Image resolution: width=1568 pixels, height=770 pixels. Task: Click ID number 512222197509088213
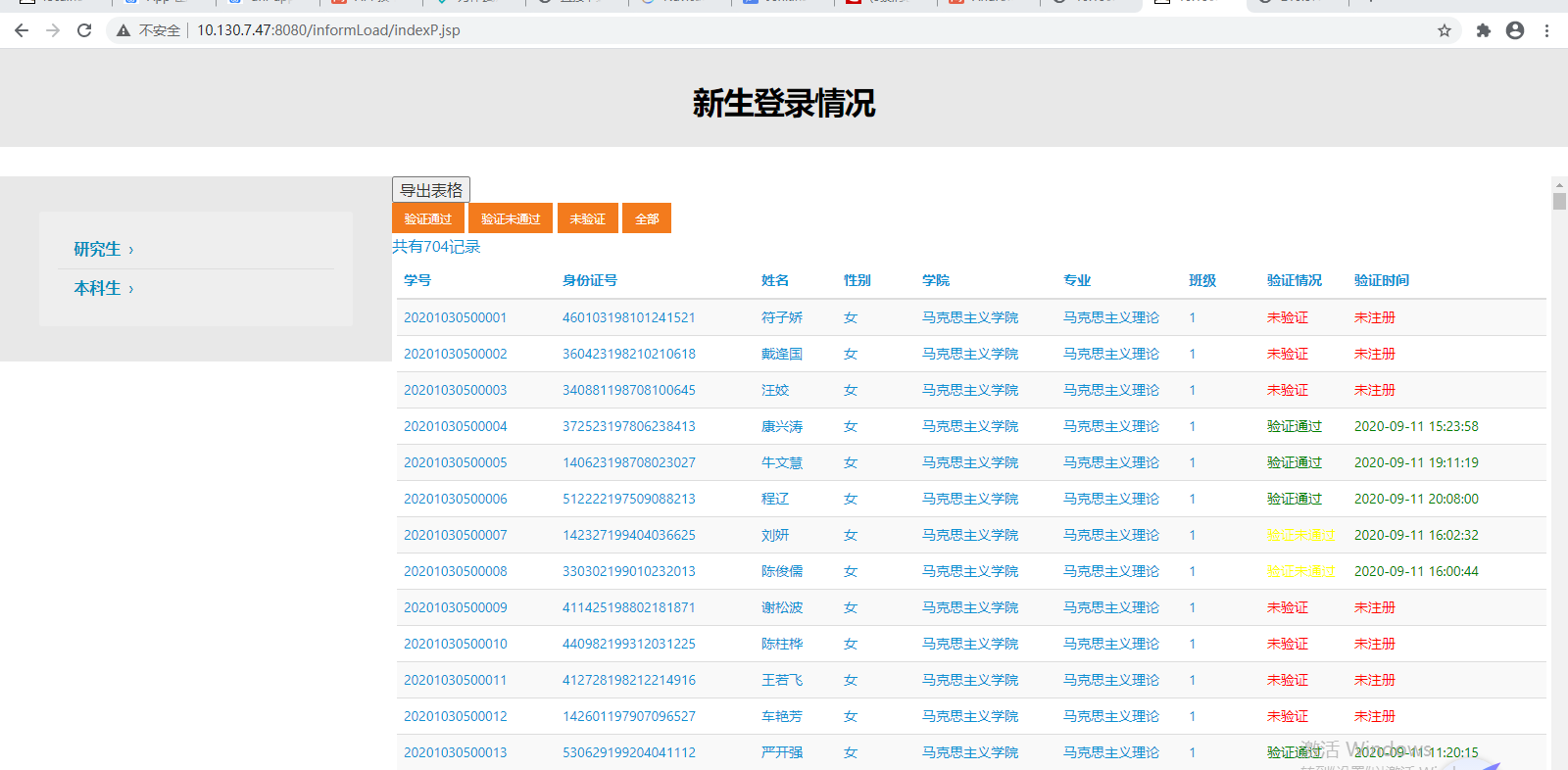point(629,499)
